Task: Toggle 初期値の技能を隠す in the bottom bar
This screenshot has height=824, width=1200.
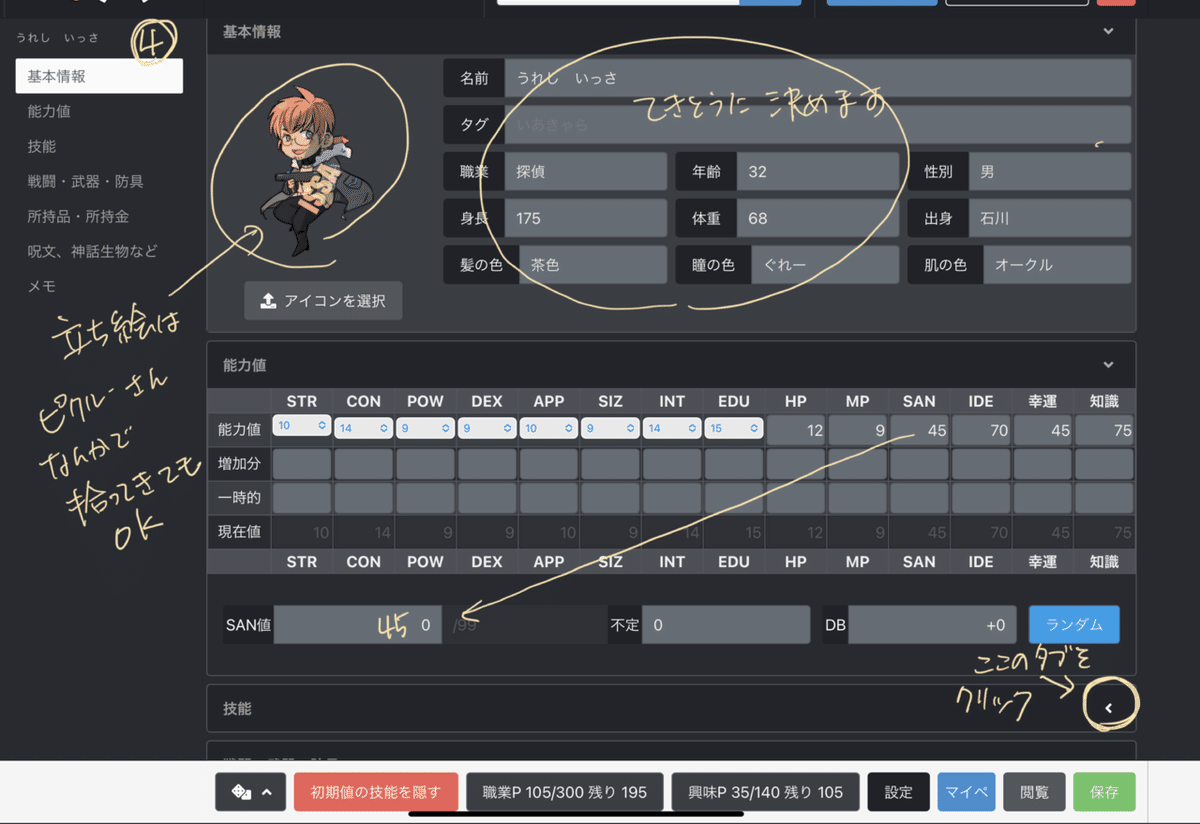Action: pos(375,791)
